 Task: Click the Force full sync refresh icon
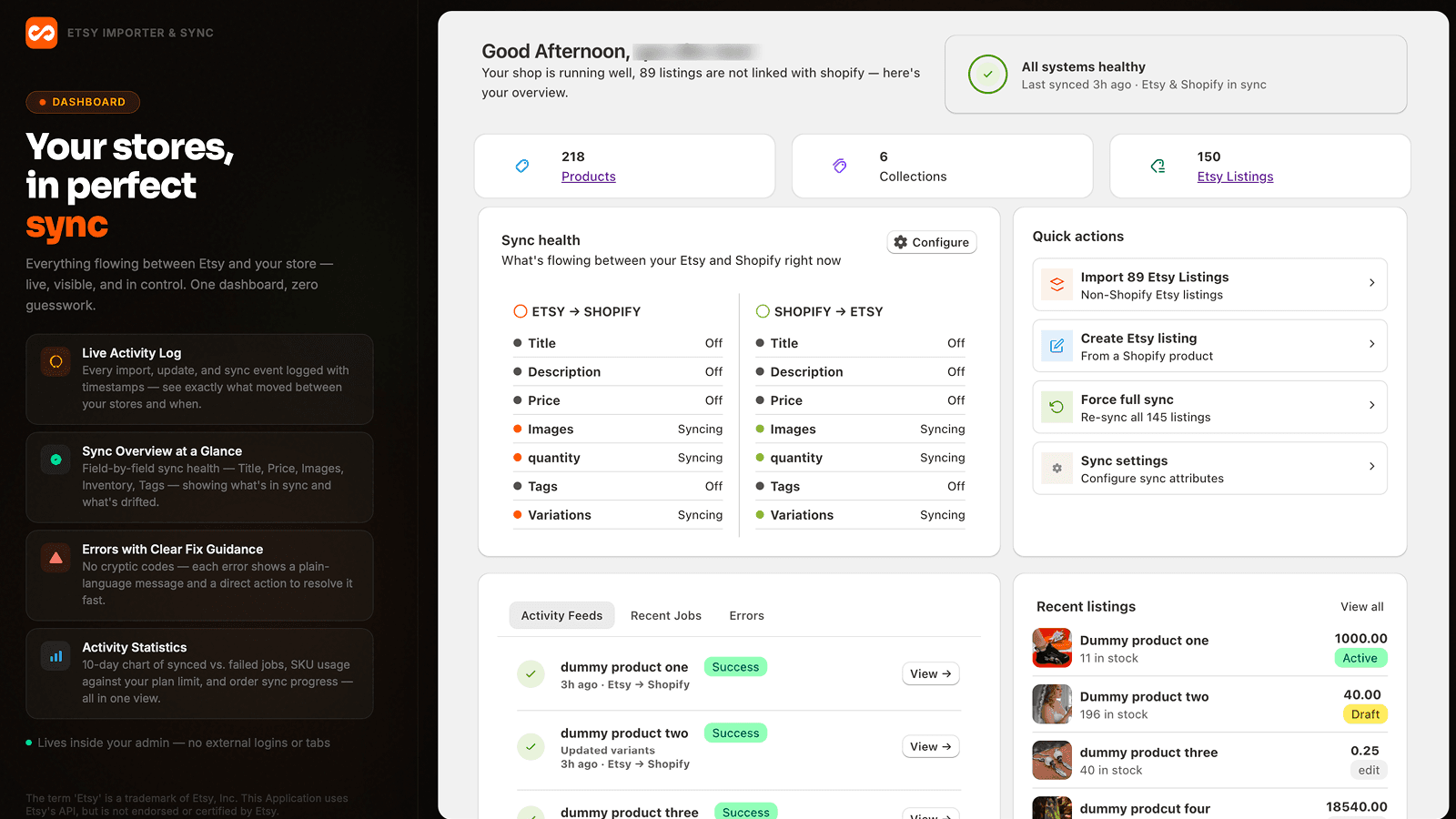[1057, 407]
